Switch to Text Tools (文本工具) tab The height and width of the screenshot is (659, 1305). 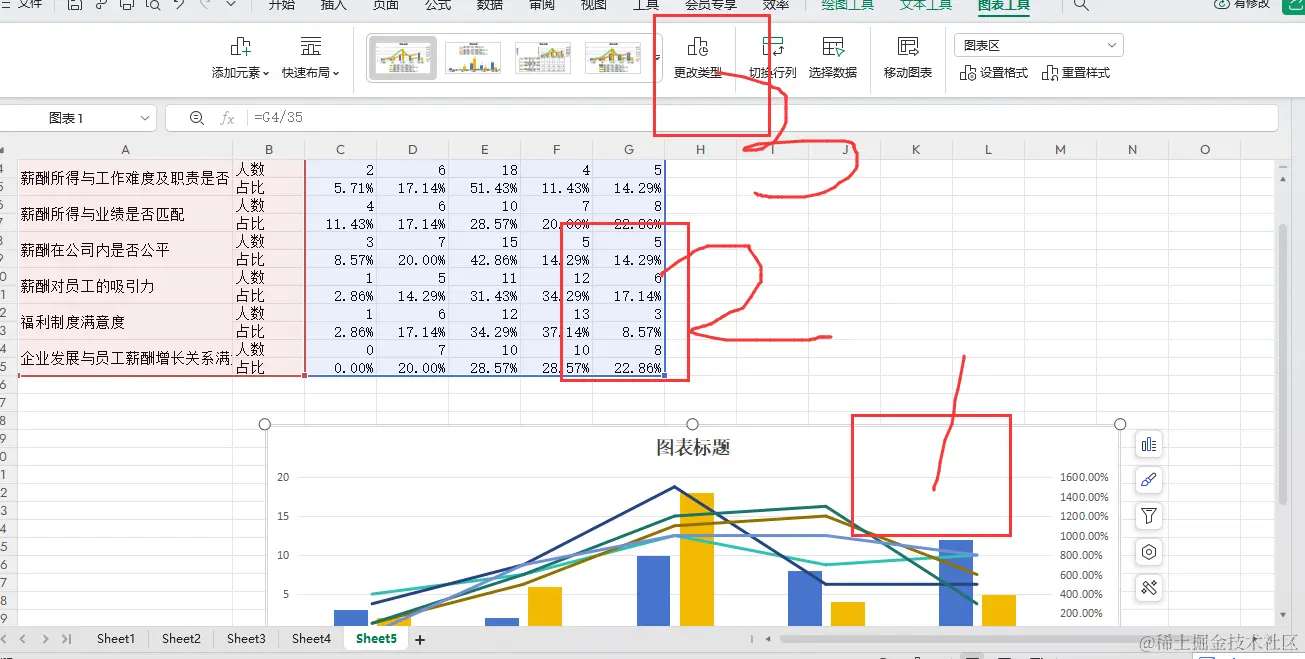[x=925, y=6]
